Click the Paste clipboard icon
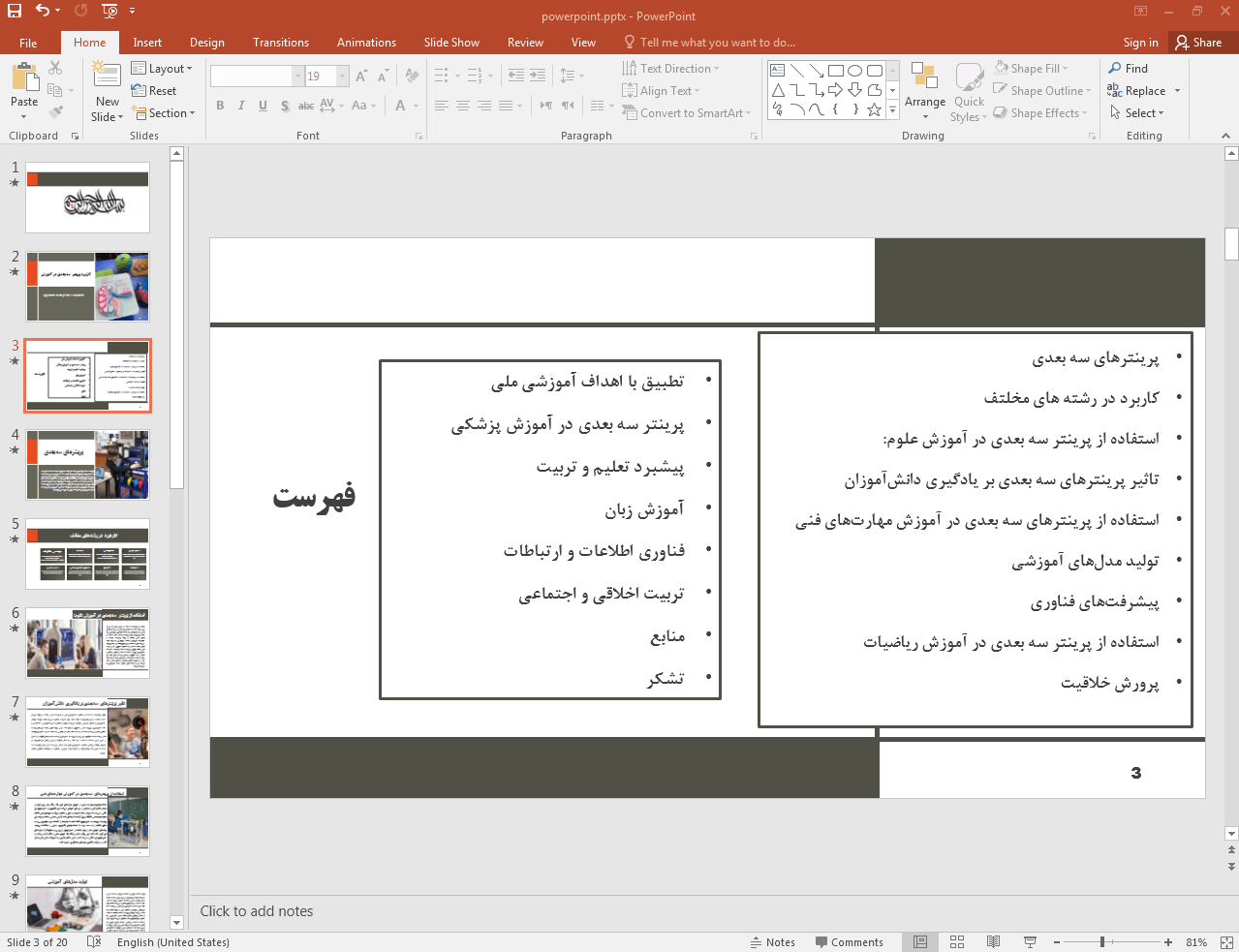 pyautogui.click(x=24, y=78)
